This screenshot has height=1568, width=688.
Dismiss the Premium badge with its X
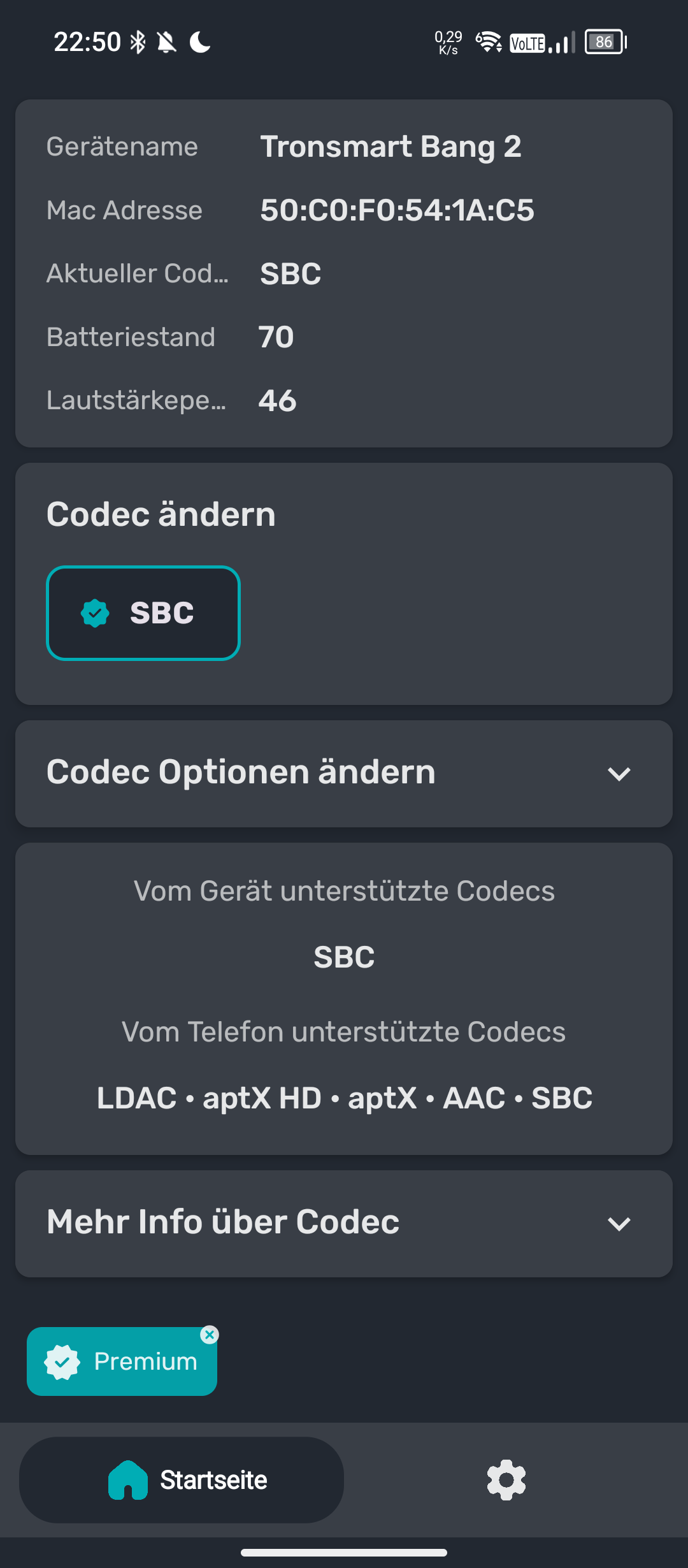210,1335
